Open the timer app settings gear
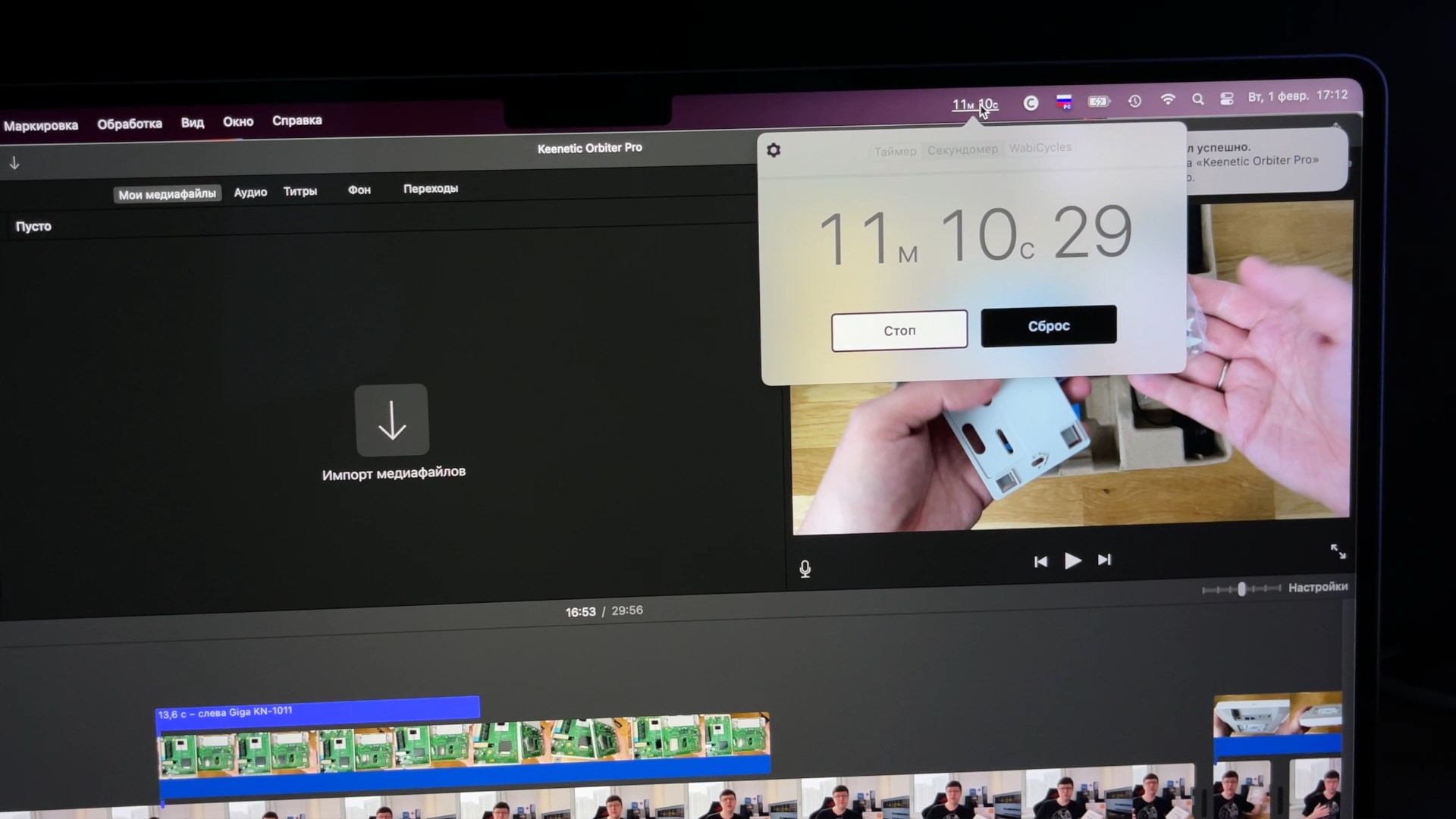 click(x=773, y=150)
